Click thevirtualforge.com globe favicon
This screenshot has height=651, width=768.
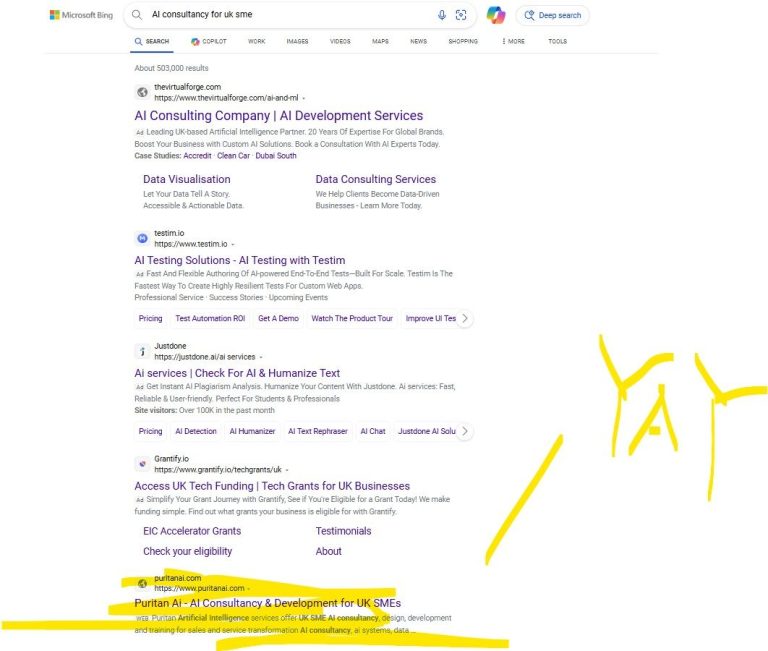[143, 92]
